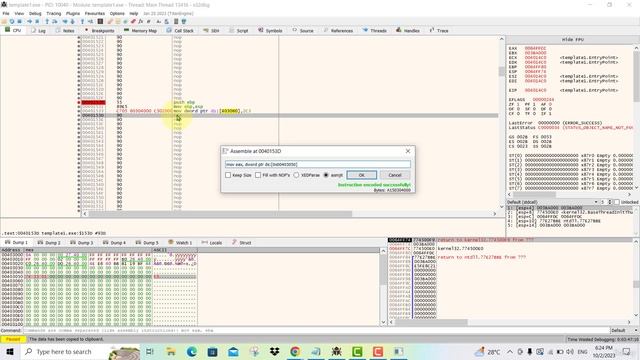This screenshot has height=360, width=640.
Task: Click the Trace Into toolbar icon
Action: tap(65, 21)
